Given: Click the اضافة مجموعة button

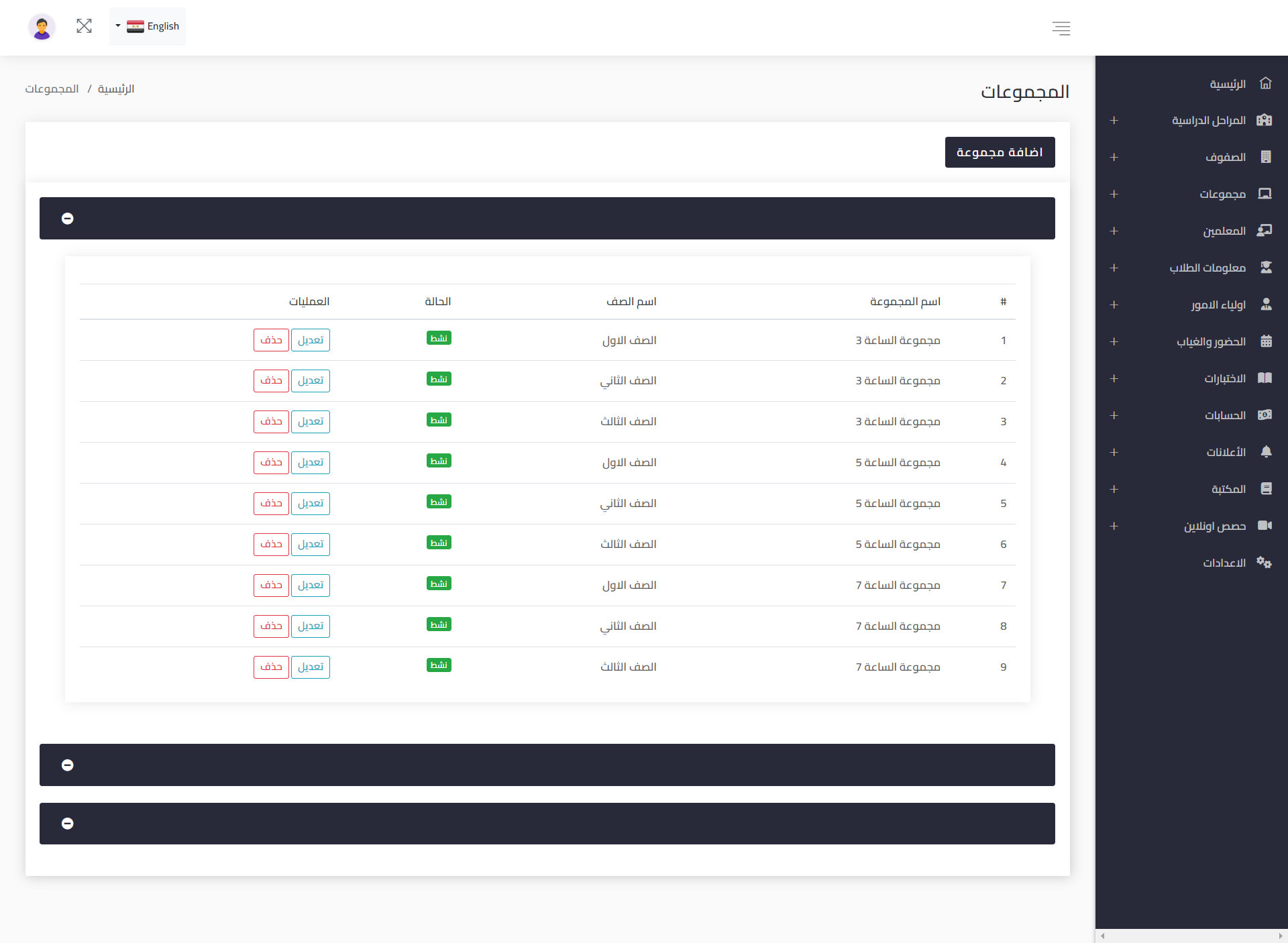Looking at the screenshot, I should point(999,152).
